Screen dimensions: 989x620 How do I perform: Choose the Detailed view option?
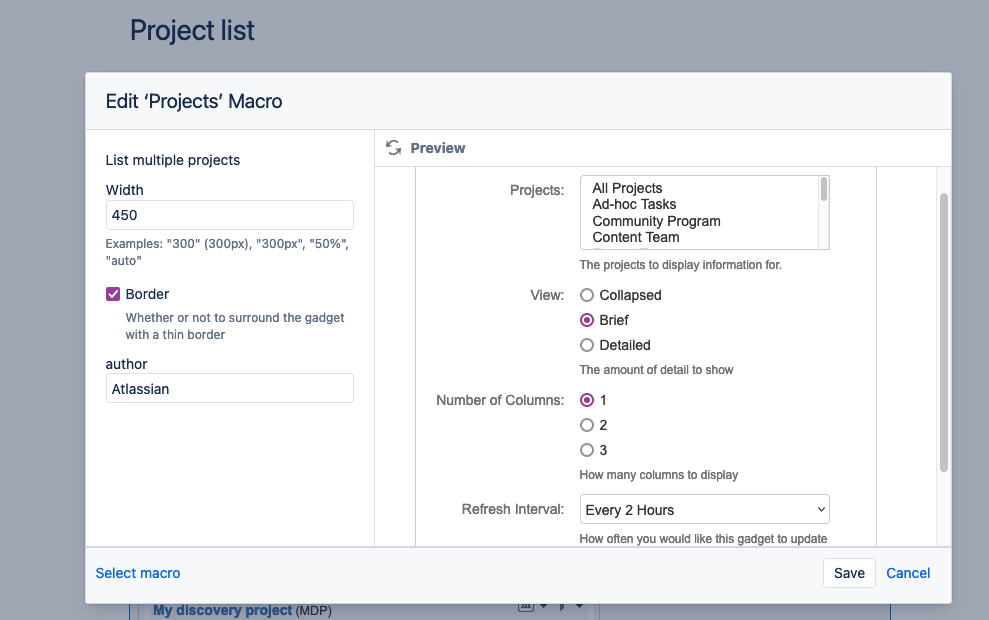pyautogui.click(x=587, y=345)
